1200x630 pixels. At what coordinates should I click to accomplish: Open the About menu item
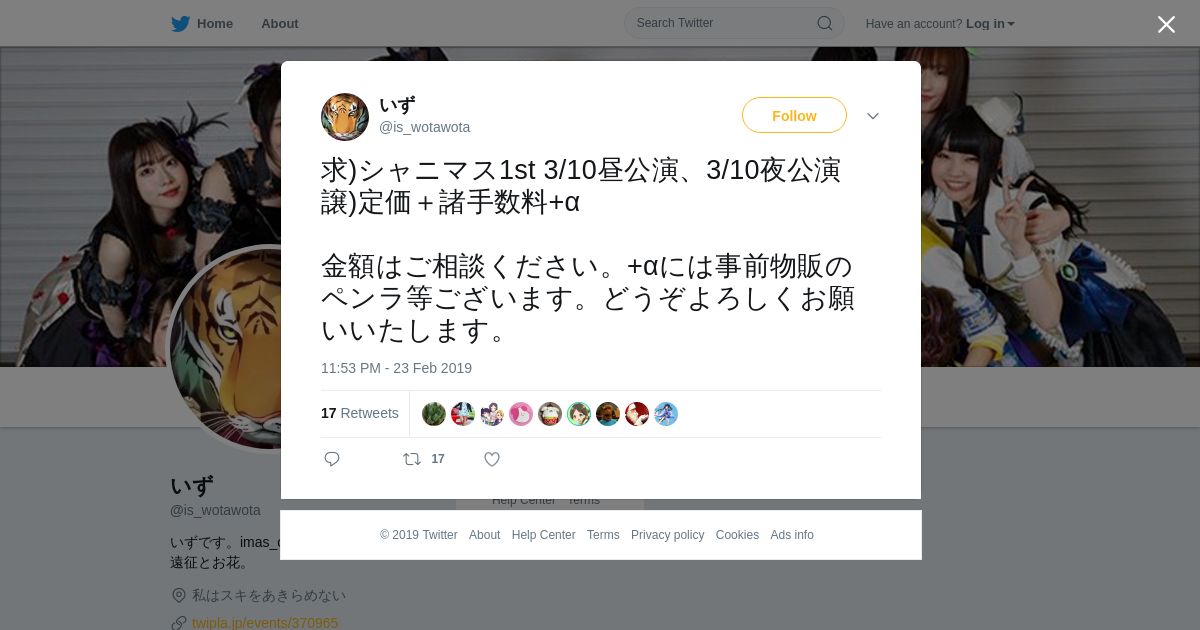coord(280,24)
